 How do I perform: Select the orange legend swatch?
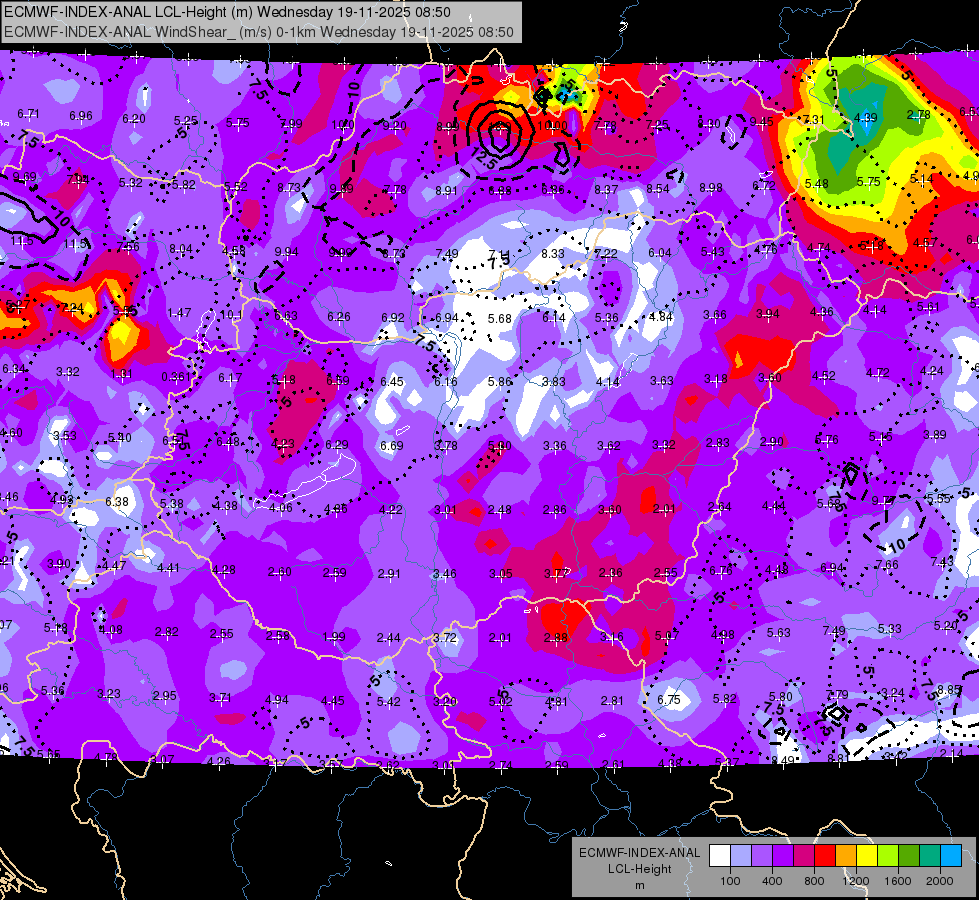[x=846, y=855]
